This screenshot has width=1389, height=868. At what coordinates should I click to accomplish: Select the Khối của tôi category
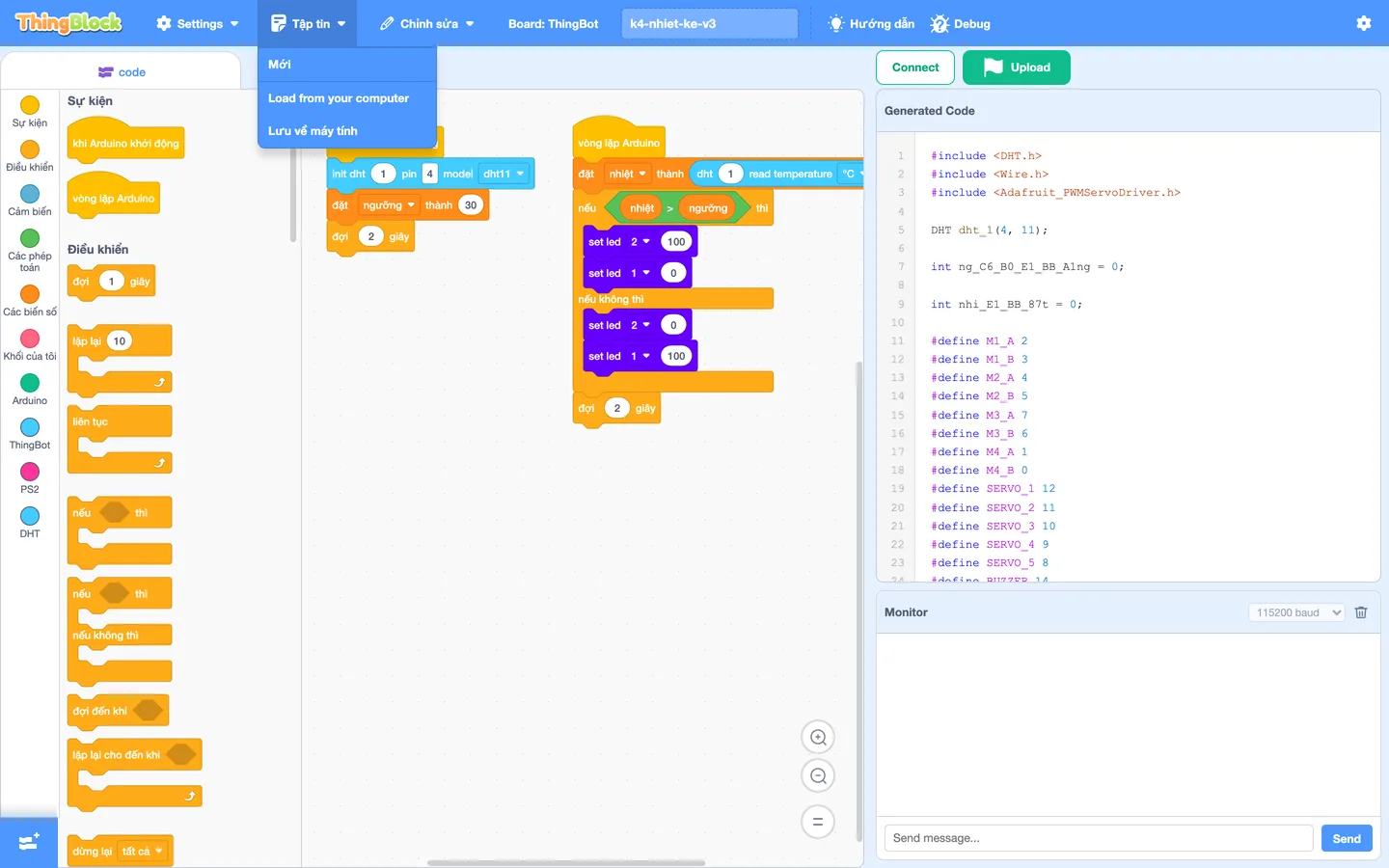[x=30, y=344]
